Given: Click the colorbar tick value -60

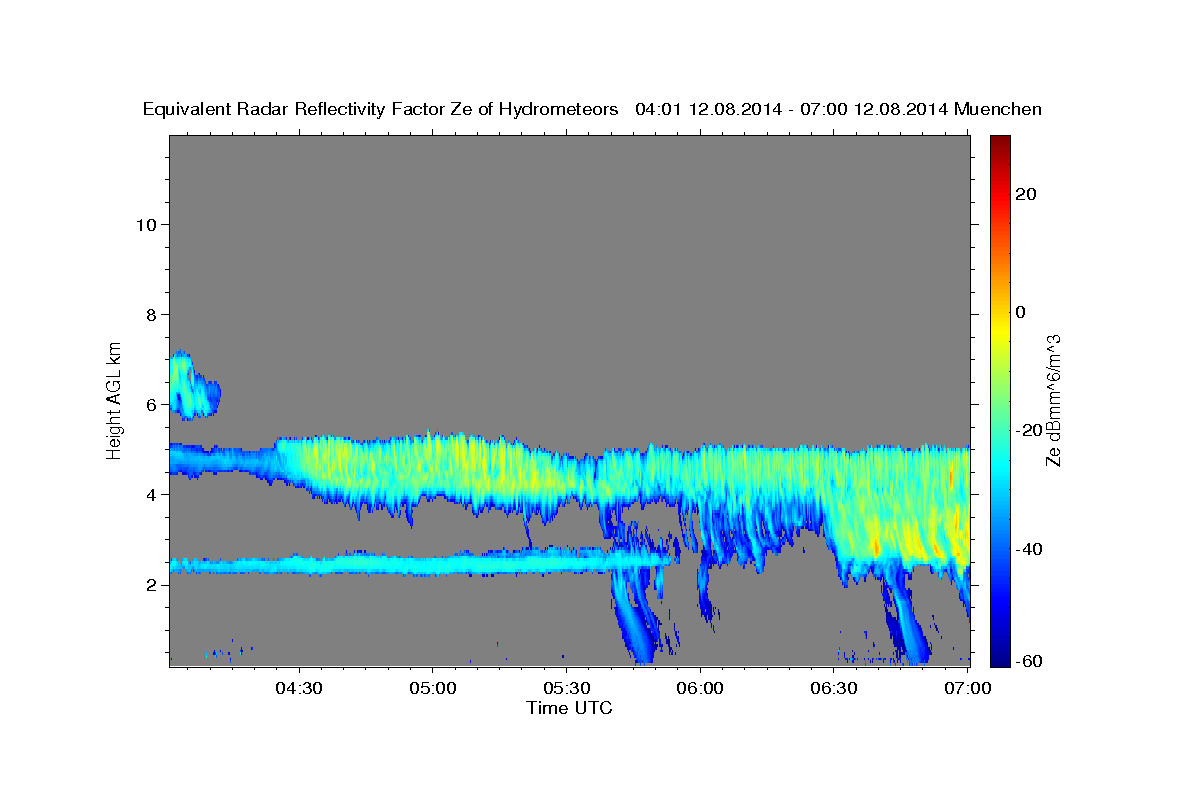Looking at the screenshot, I should pos(1030,662).
